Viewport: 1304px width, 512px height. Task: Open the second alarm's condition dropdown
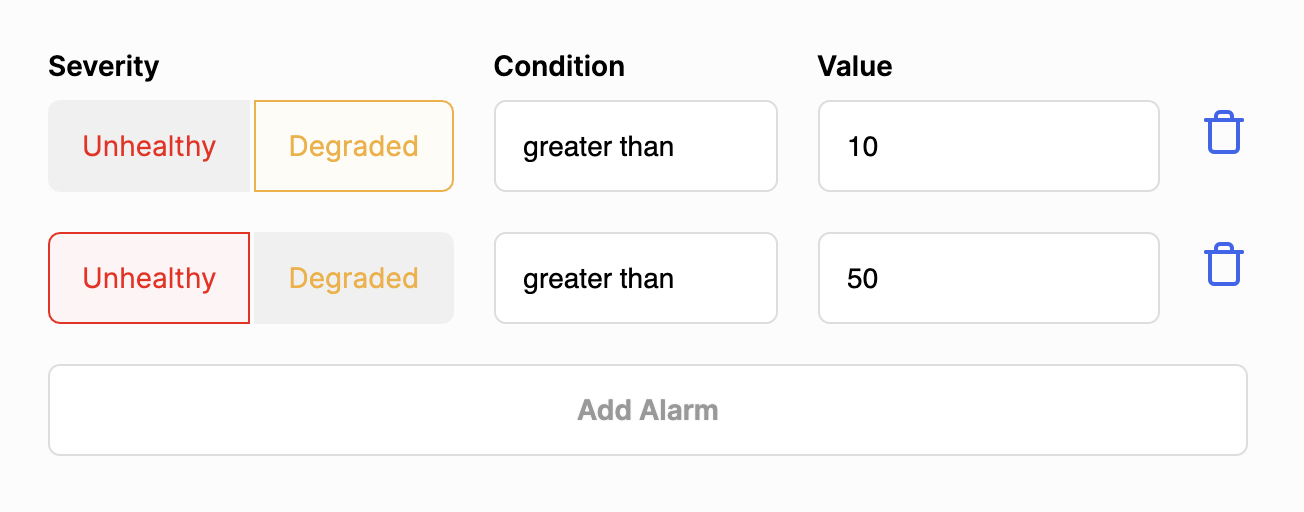(x=636, y=278)
